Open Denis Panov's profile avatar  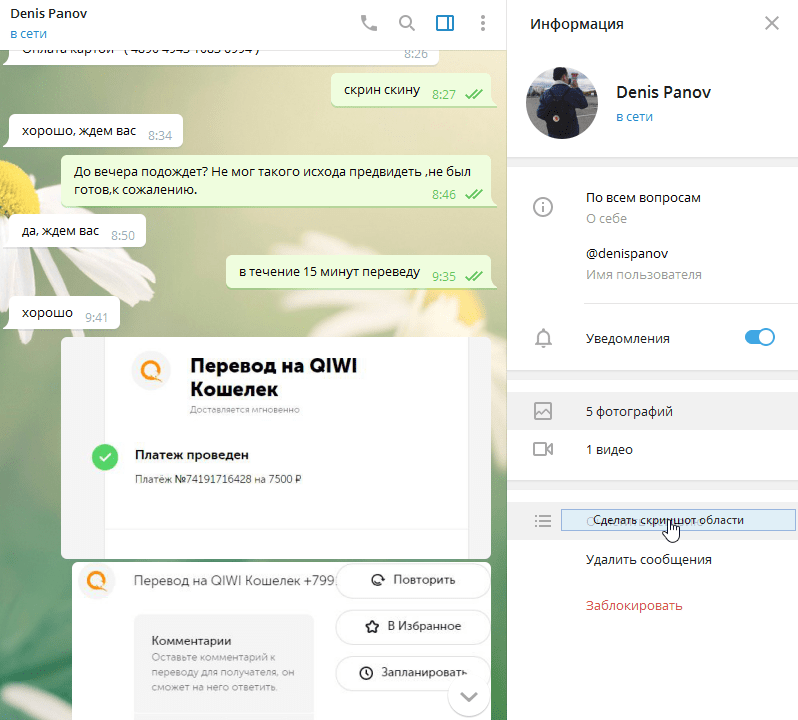(563, 103)
